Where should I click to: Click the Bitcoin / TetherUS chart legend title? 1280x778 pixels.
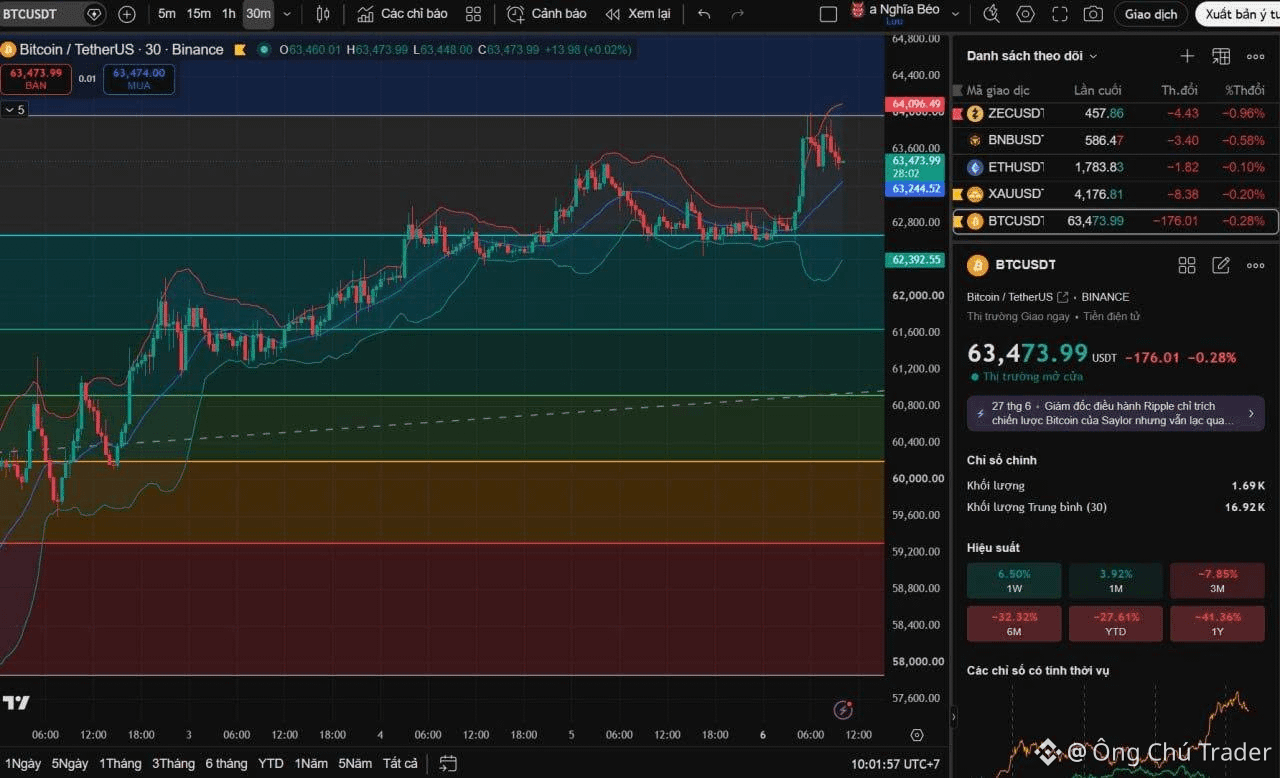click(122, 50)
